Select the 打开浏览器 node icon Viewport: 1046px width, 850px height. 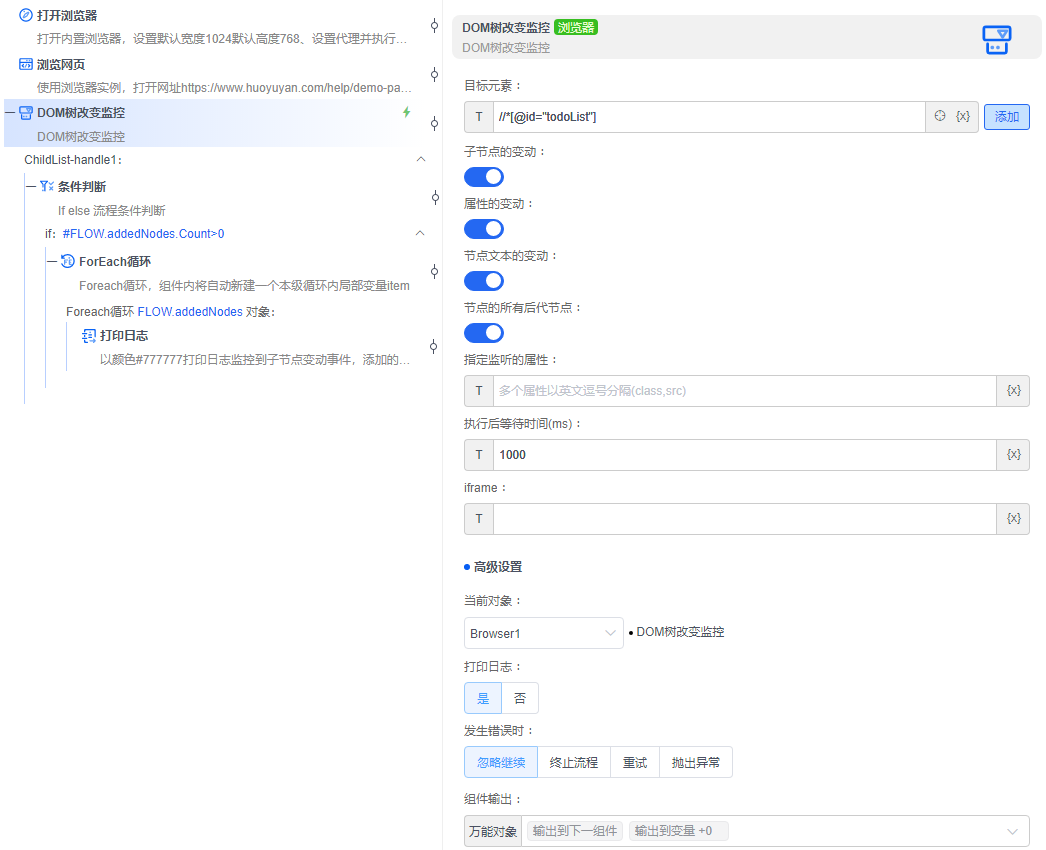26,14
